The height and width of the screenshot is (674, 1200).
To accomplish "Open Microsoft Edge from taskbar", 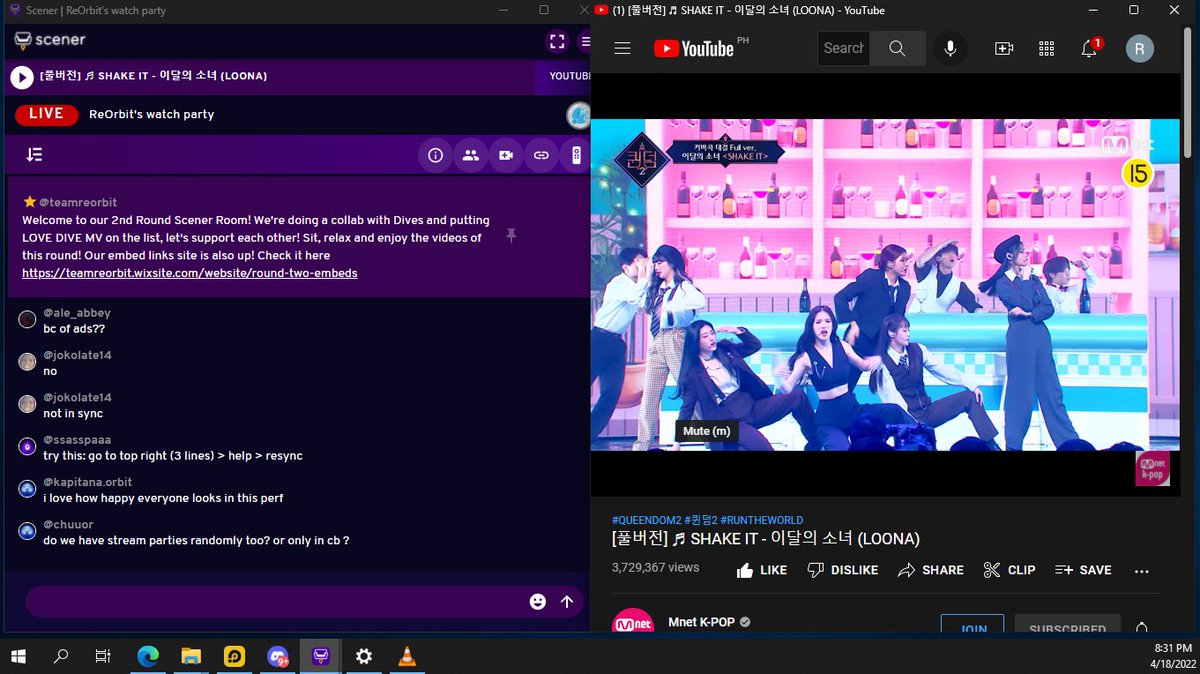I will [x=148, y=656].
